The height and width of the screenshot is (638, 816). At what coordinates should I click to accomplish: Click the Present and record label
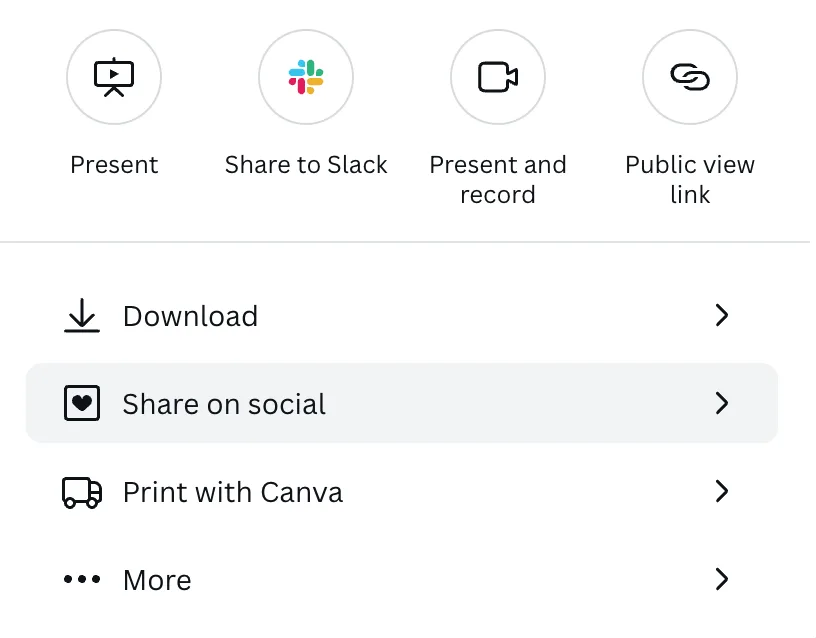coord(498,180)
